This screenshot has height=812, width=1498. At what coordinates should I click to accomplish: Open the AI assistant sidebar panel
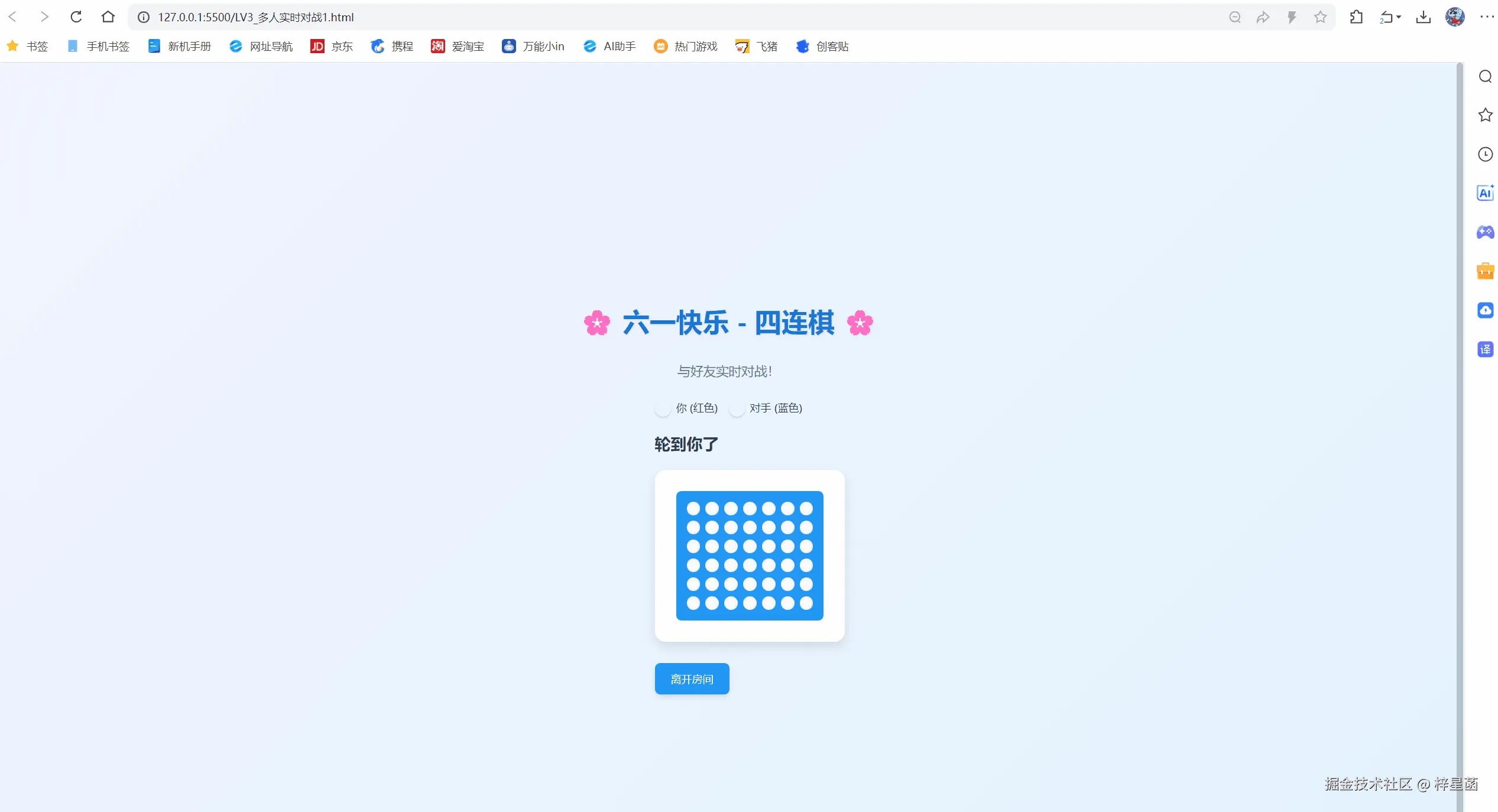1484,192
